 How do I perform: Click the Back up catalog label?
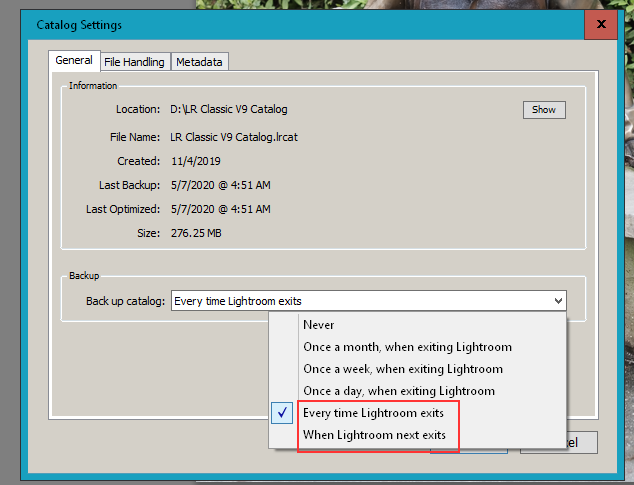point(125,301)
